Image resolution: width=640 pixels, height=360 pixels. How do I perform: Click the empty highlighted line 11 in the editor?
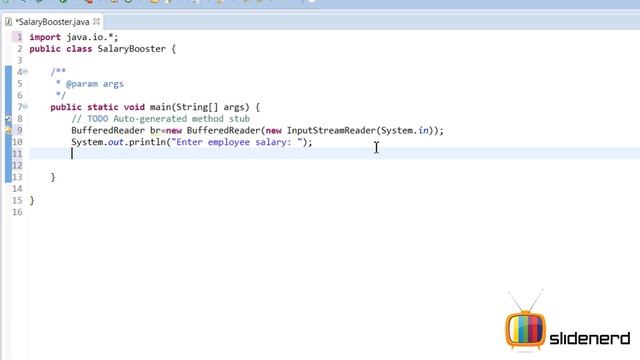click(x=334, y=154)
